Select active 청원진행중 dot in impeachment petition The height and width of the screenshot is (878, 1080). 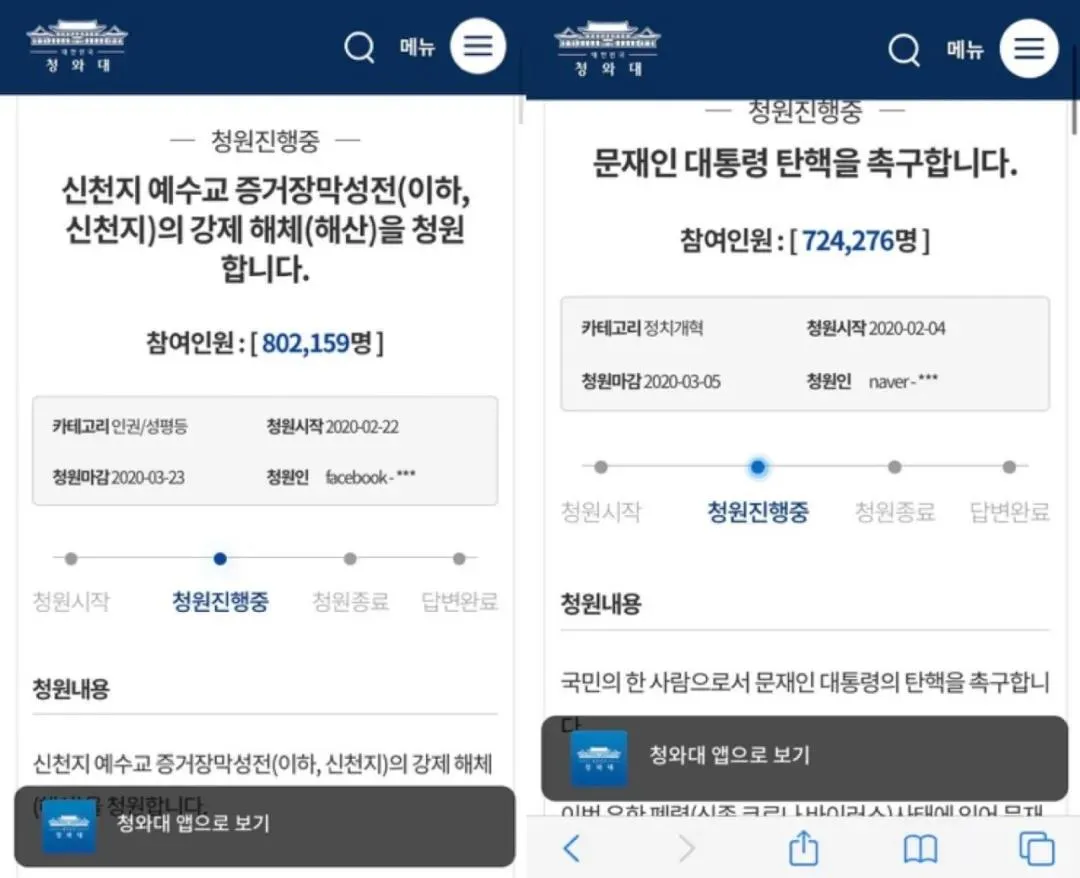point(758,467)
